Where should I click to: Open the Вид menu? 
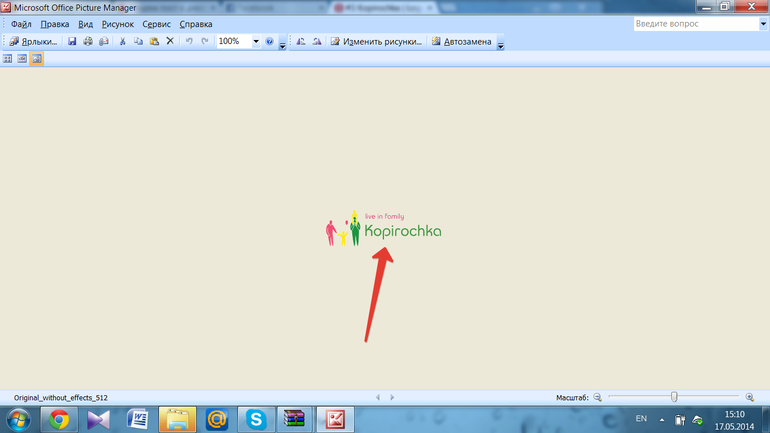tap(85, 24)
